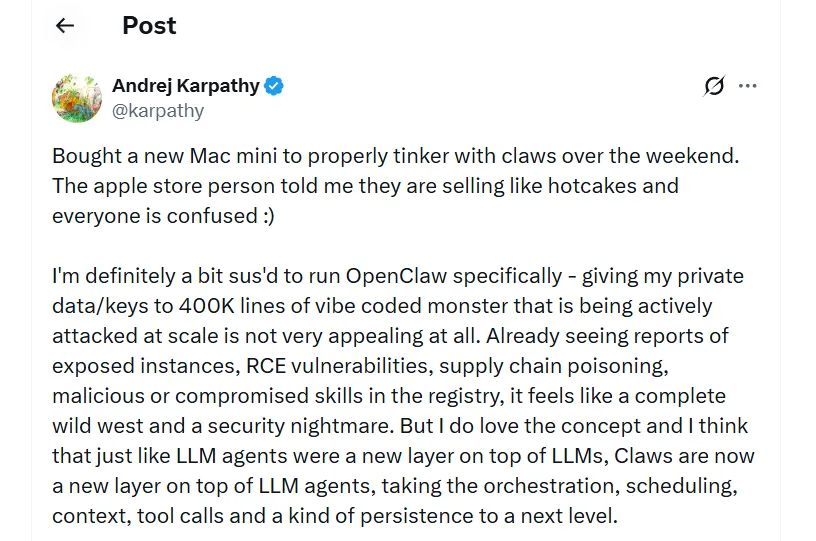
Task: Click the Andrej Karpathy display name
Action: pos(185,86)
